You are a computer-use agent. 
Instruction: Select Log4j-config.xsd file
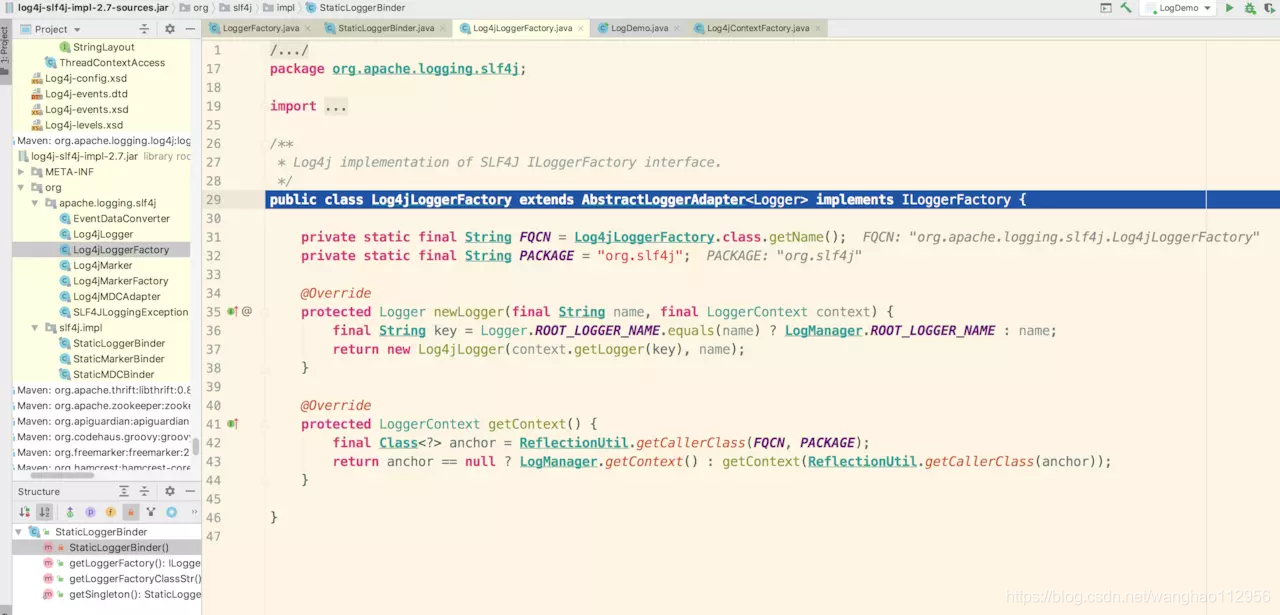click(x=86, y=78)
